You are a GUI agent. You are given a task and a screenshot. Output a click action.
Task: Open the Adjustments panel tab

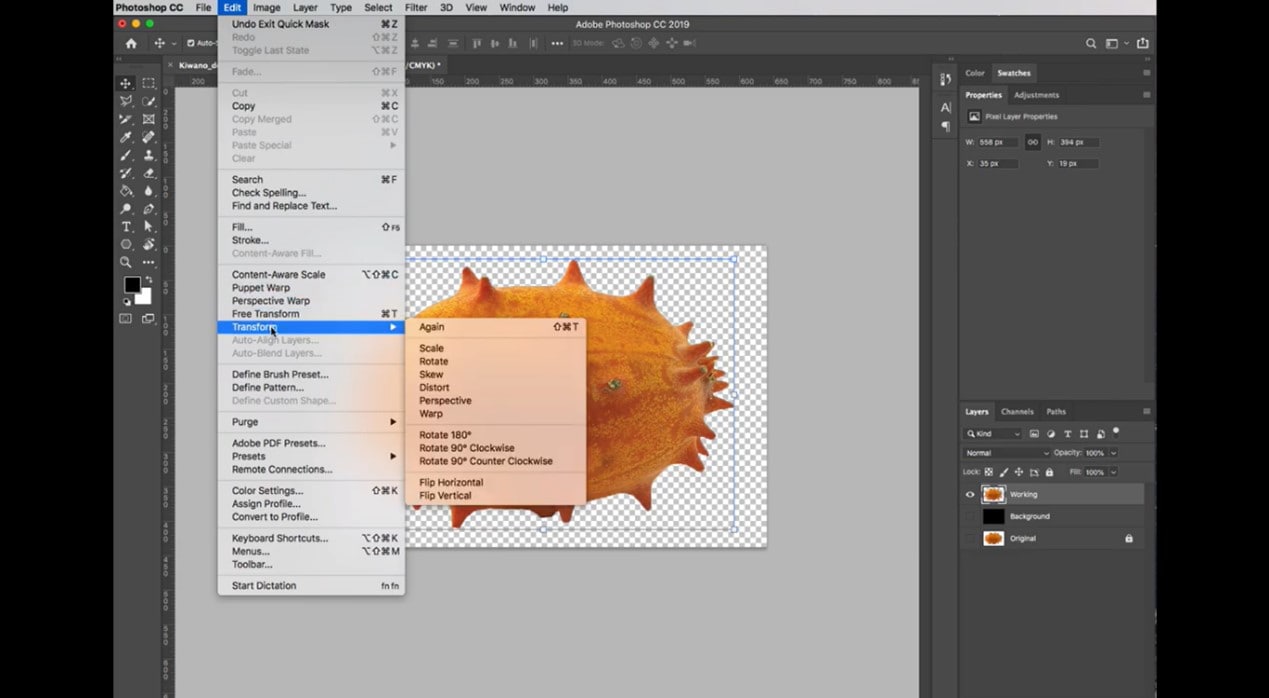[1036, 95]
